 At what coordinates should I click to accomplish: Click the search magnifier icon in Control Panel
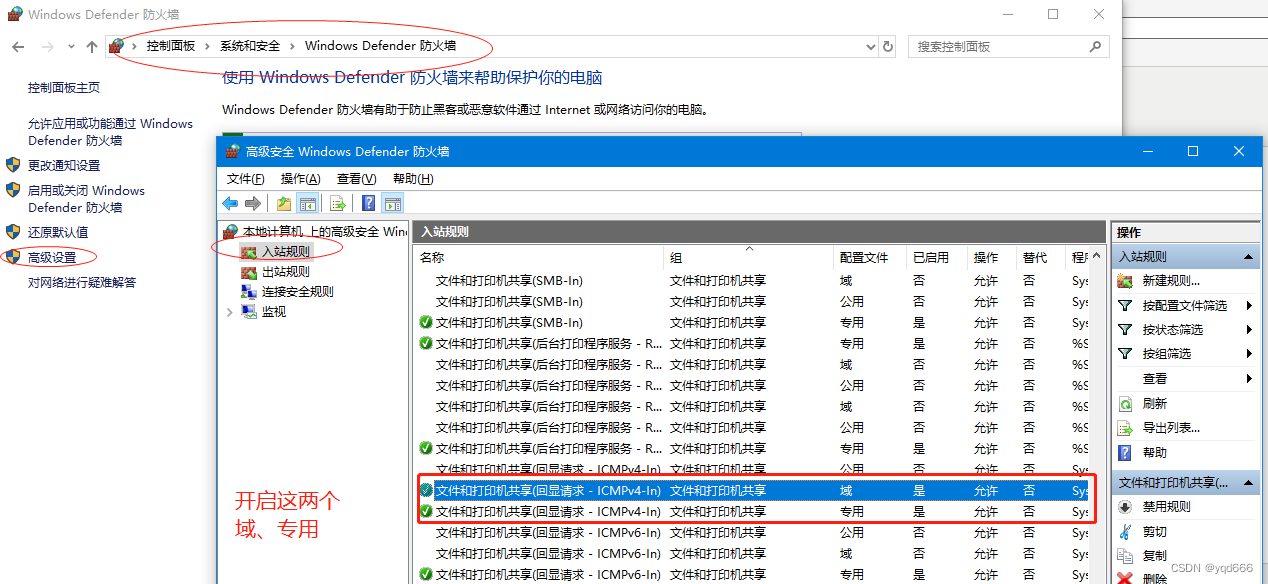pos(1096,46)
